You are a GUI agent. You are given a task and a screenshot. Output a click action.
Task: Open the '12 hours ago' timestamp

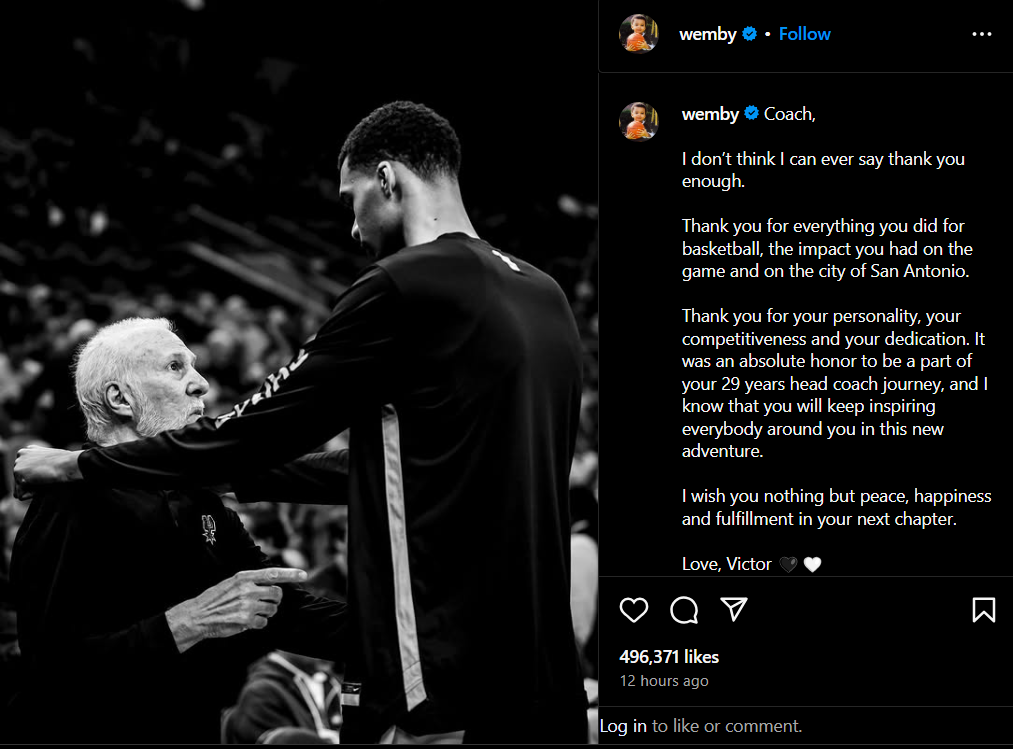(663, 680)
